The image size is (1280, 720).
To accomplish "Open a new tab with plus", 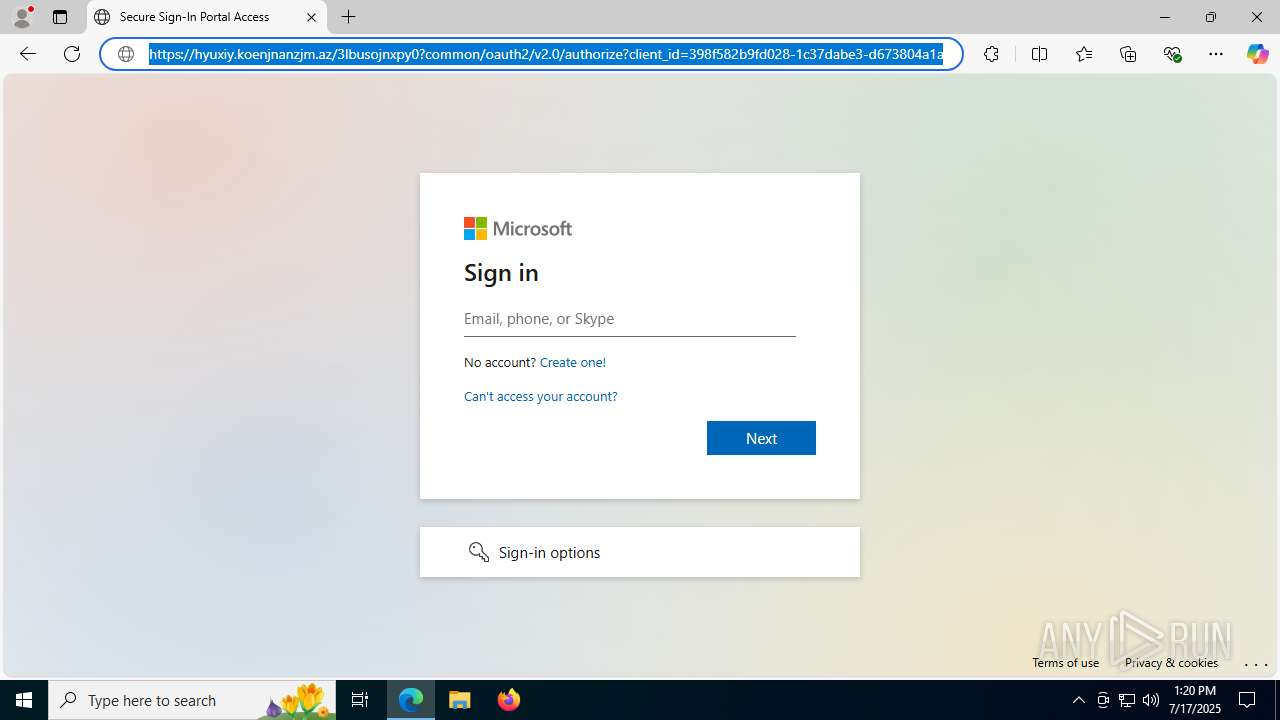I will click(x=348, y=17).
